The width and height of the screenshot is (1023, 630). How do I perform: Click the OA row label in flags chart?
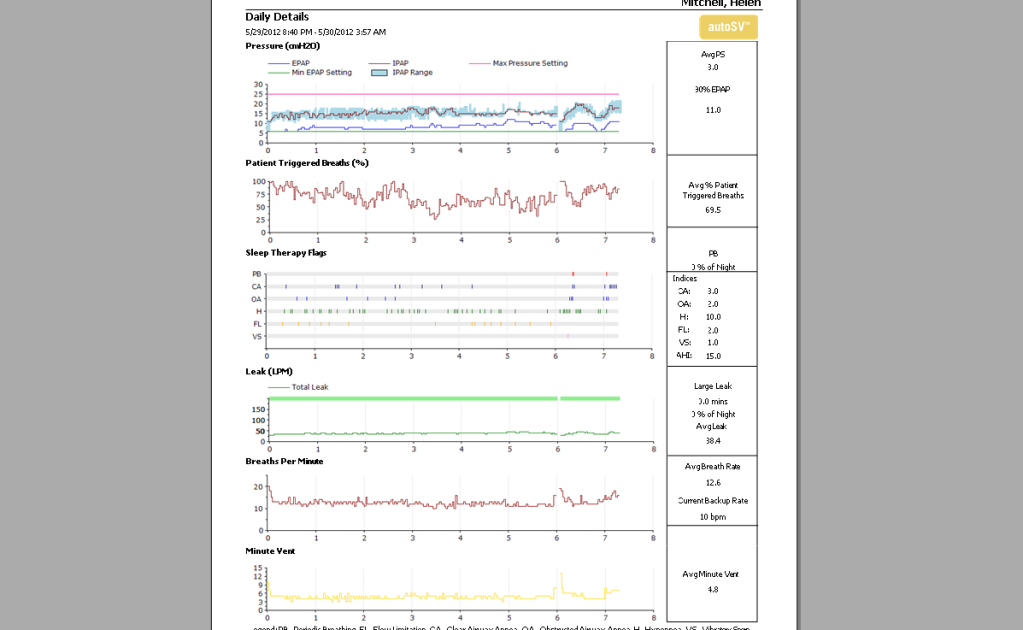point(256,299)
